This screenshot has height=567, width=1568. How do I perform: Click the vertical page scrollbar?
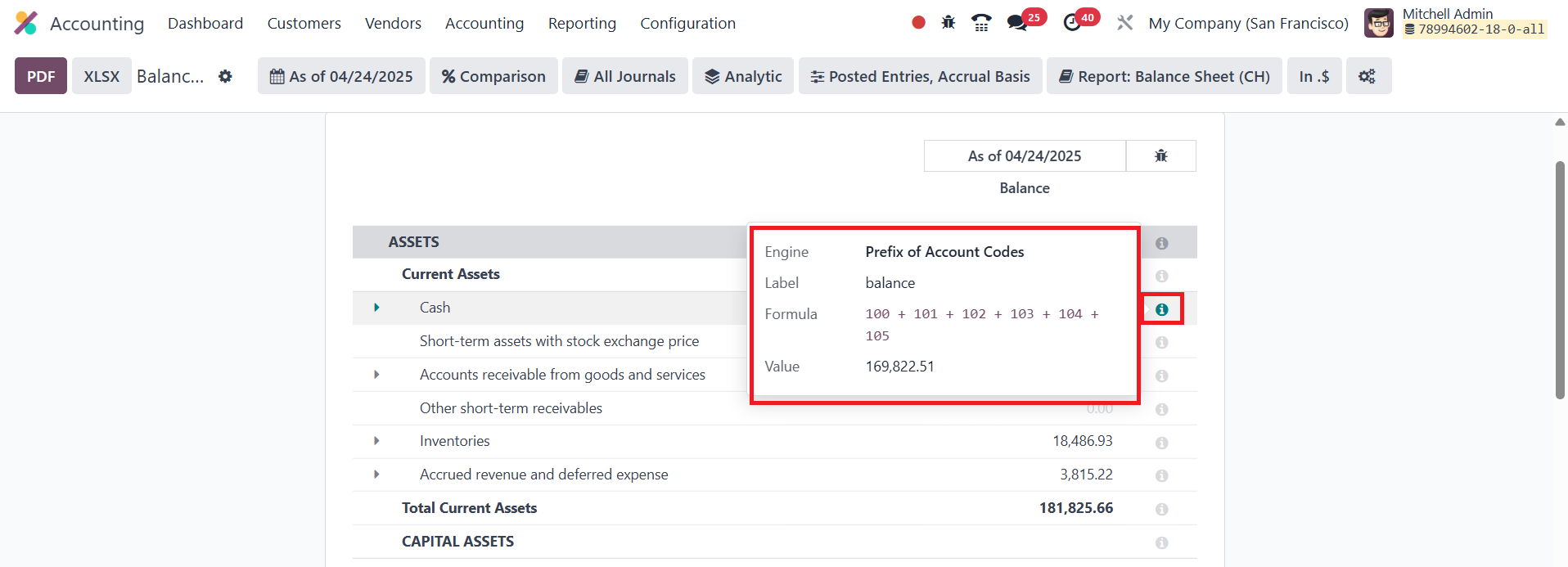[x=1560, y=280]
